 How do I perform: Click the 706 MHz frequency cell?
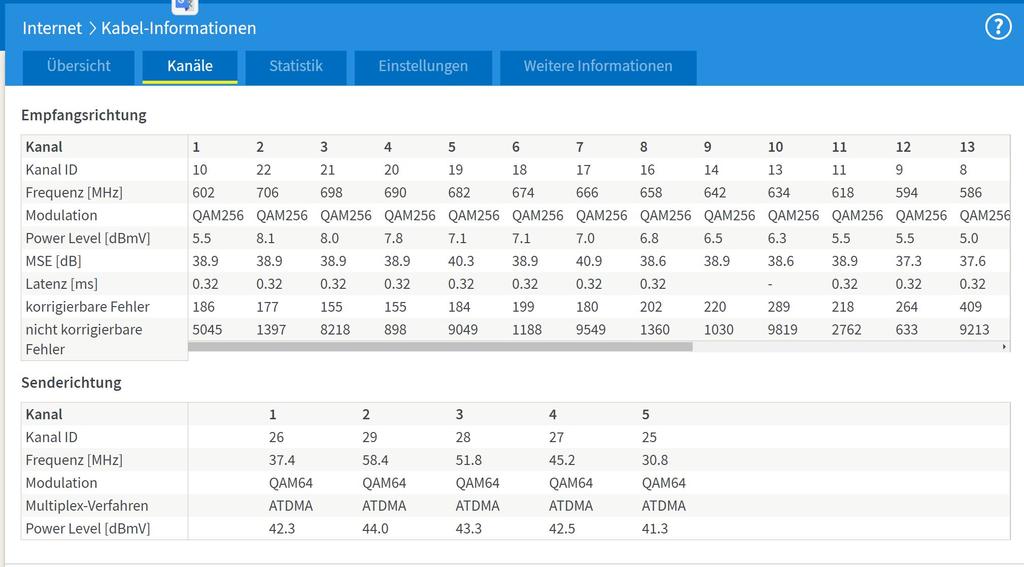click(267, 192)
